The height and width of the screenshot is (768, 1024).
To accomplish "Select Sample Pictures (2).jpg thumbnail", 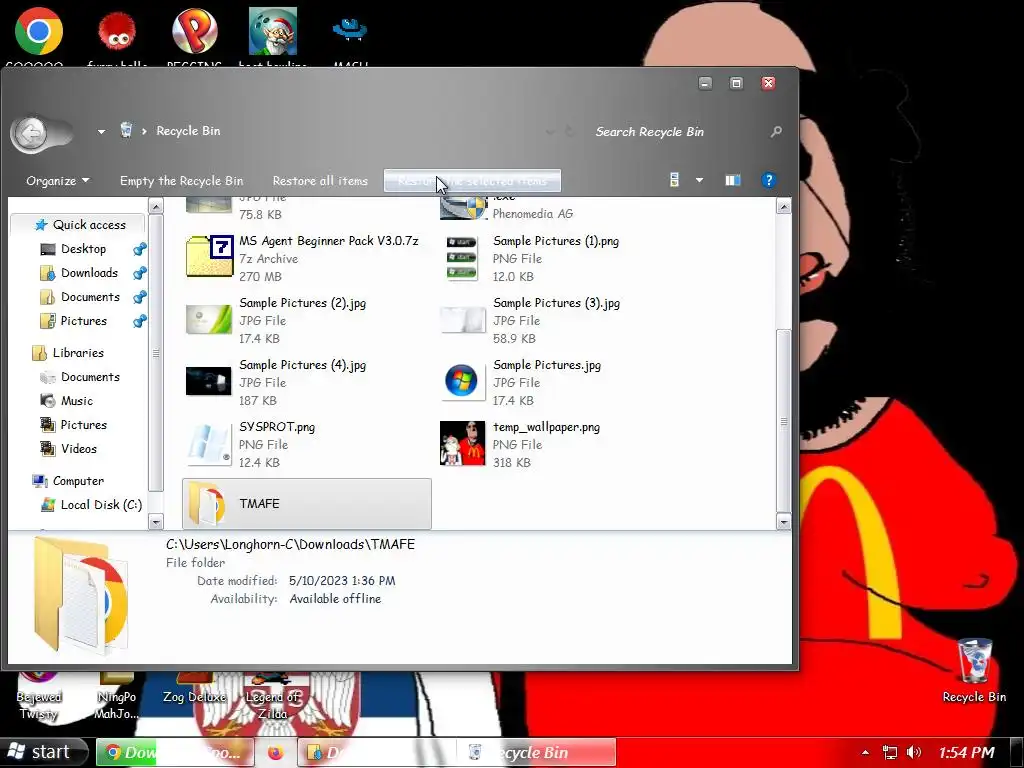I will tap(209, 320).
